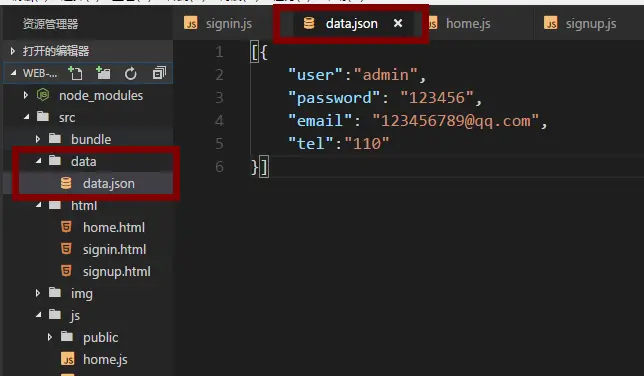Expand the 打开的编辑器 section
The image size is (644, 376).
pos(13,51)
